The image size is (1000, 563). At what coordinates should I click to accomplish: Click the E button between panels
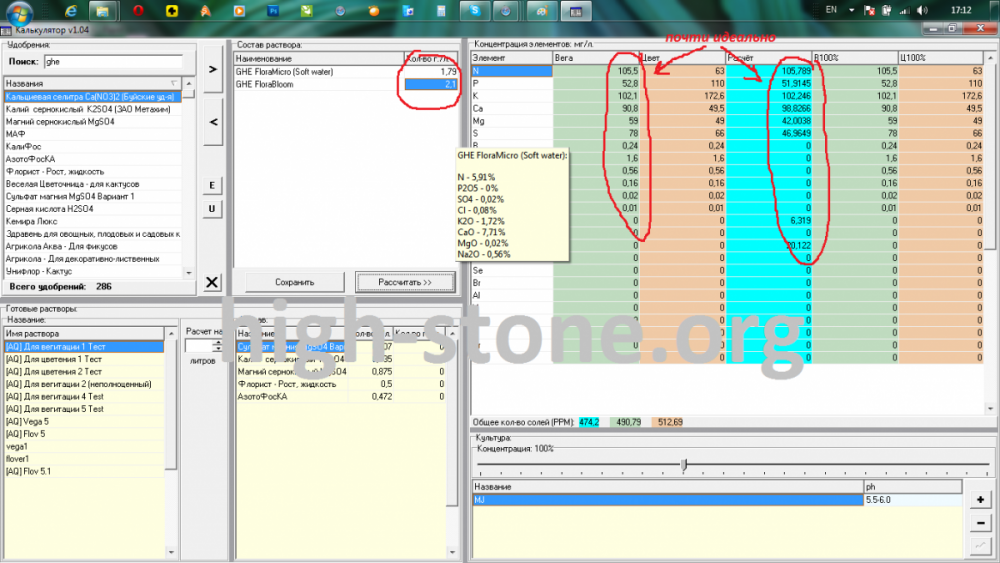212,186
